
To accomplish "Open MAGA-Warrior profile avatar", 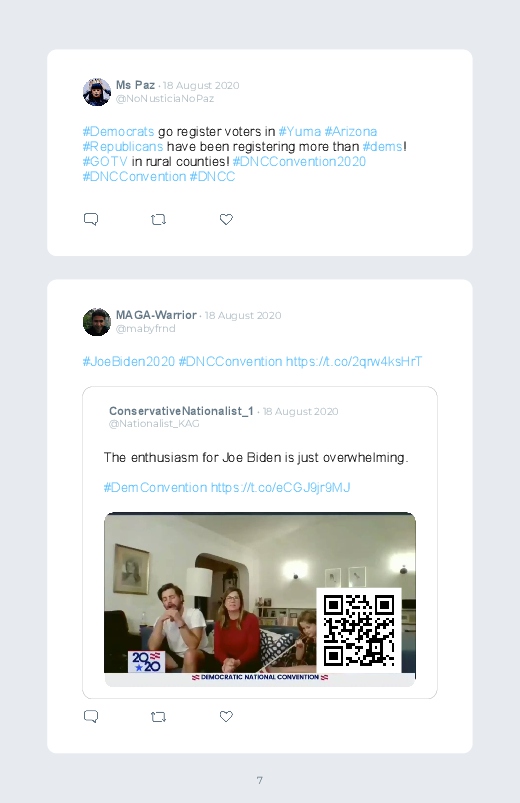I will pyautogui.click(x=97, y=322).
